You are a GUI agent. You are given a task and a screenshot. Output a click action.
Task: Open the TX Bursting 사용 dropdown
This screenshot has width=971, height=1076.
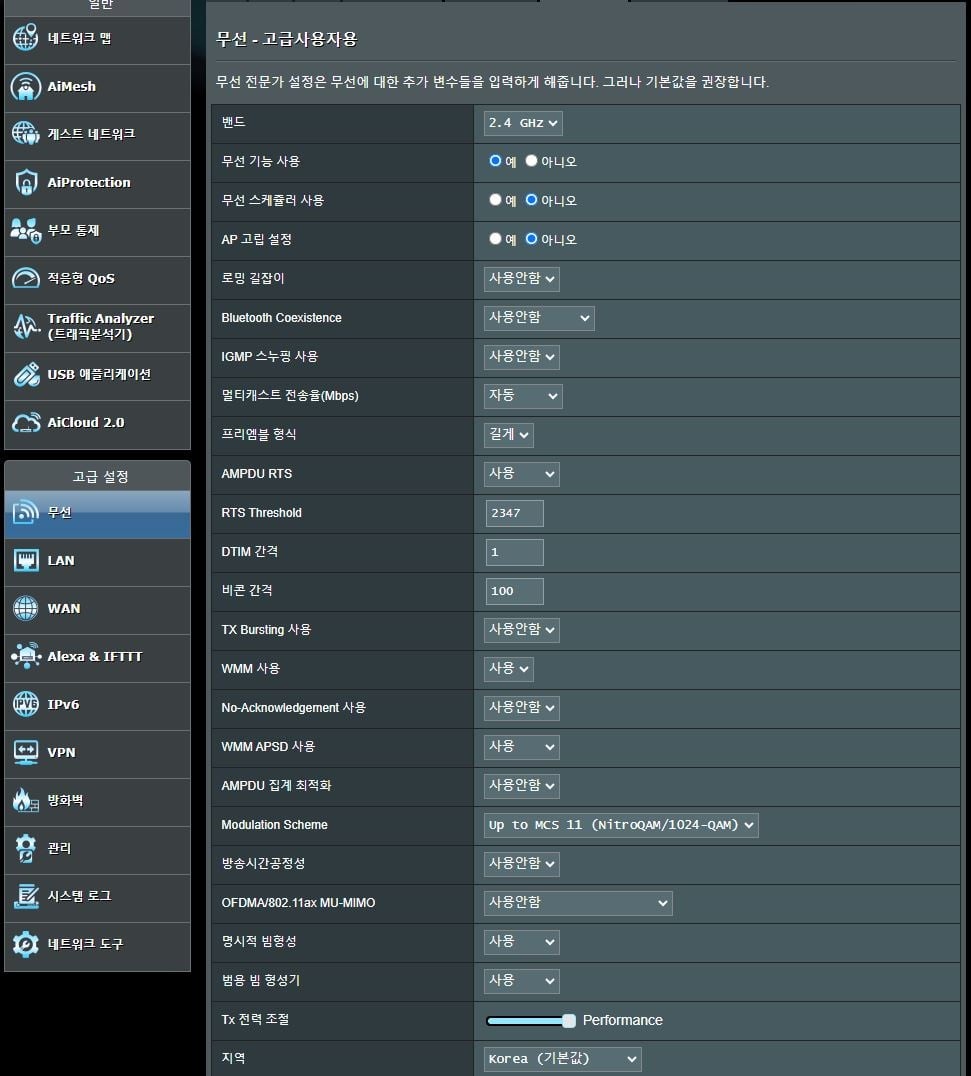[x=522, y=630]
